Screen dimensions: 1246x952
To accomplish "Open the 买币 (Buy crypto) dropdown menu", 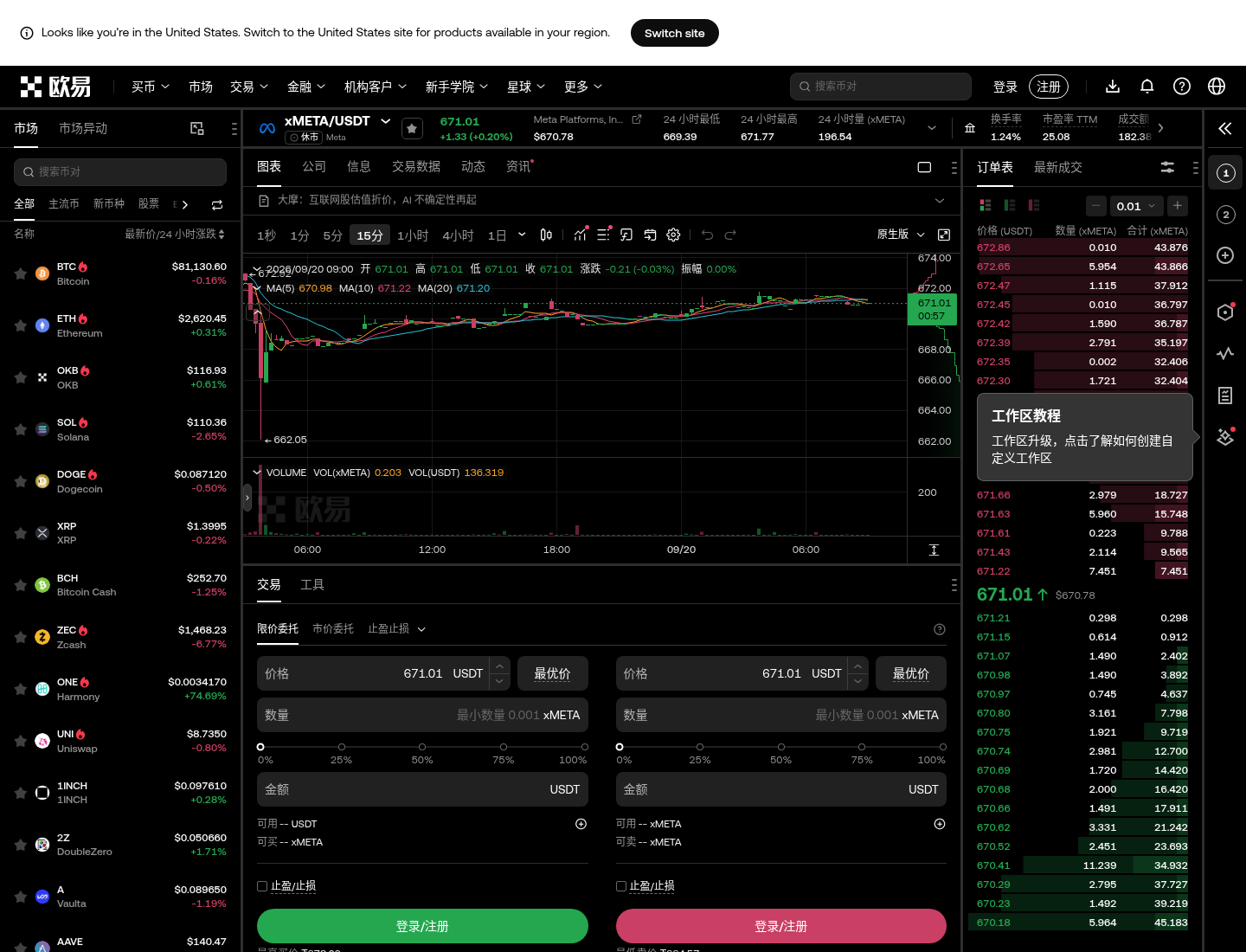I will (x=151, y=87).
